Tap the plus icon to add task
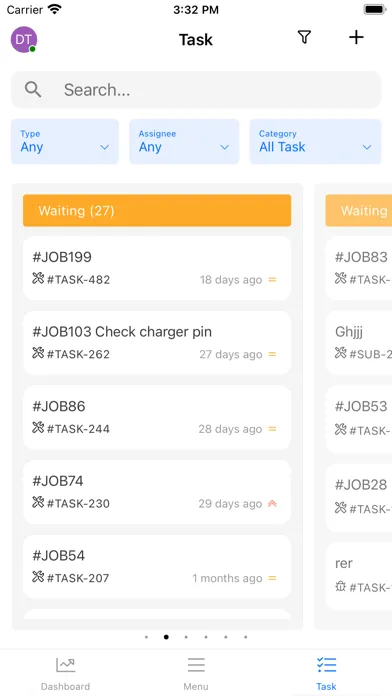The height and width of the screenshot is (696, 392). pos(356,37)
